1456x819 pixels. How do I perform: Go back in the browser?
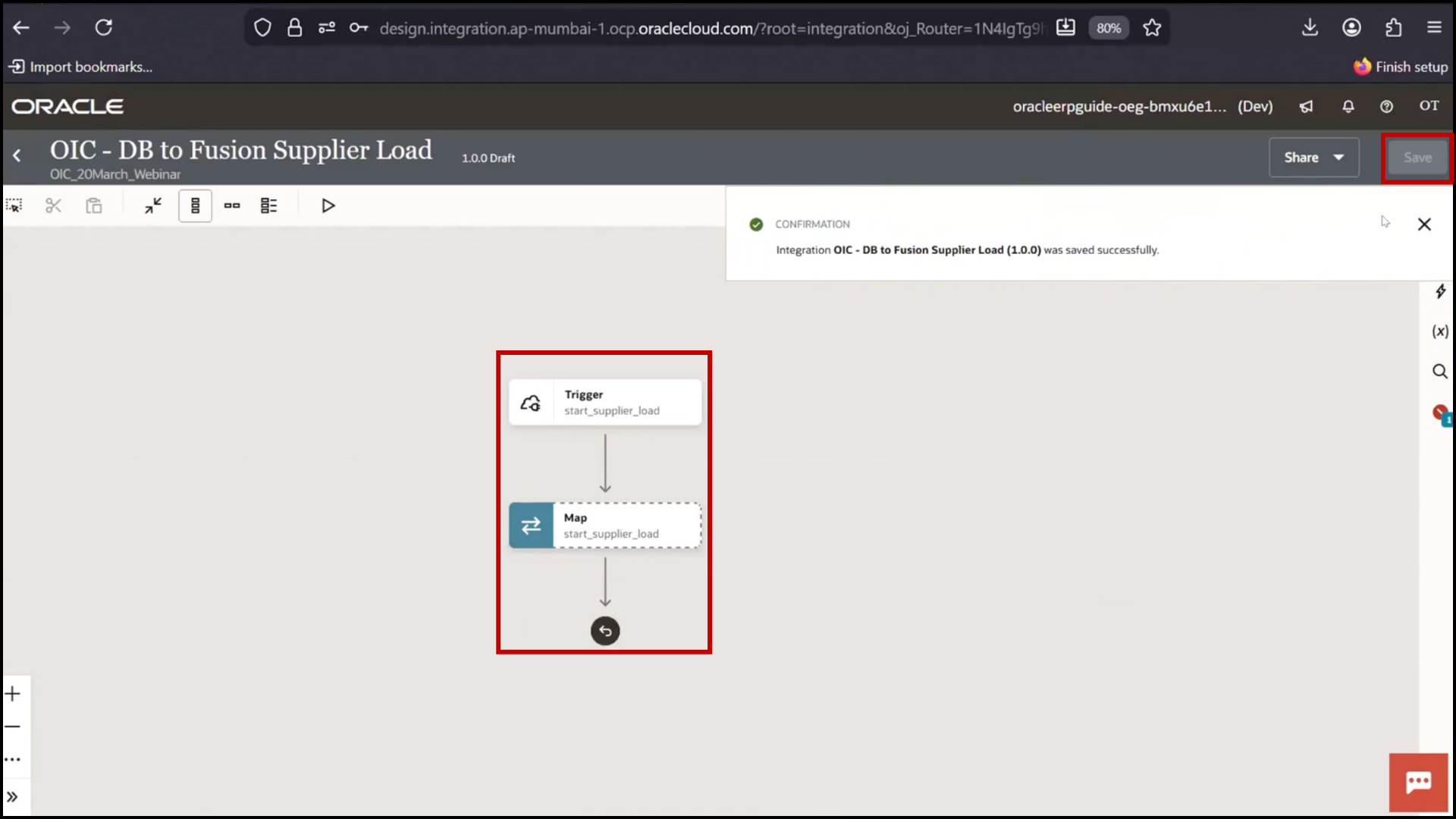pos(21,28)
